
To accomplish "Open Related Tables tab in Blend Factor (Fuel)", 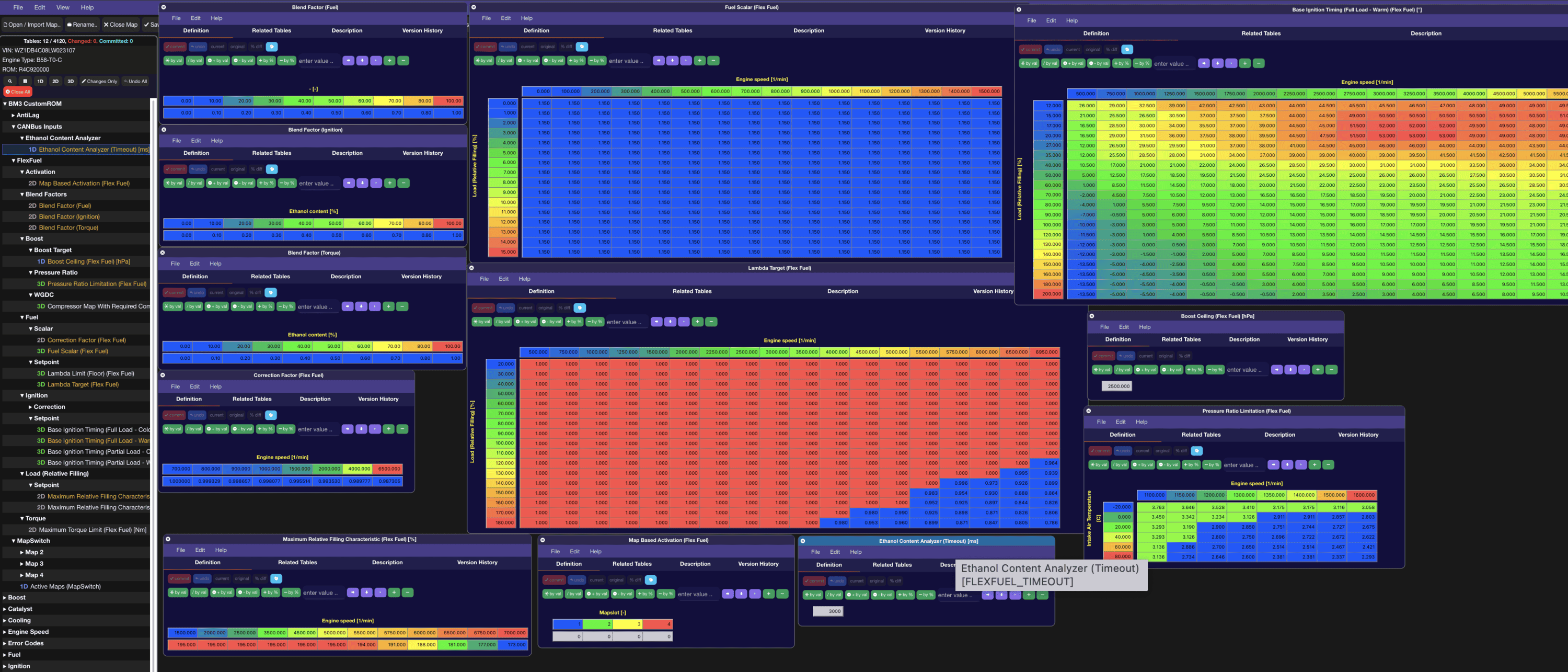I will (271, 30).
